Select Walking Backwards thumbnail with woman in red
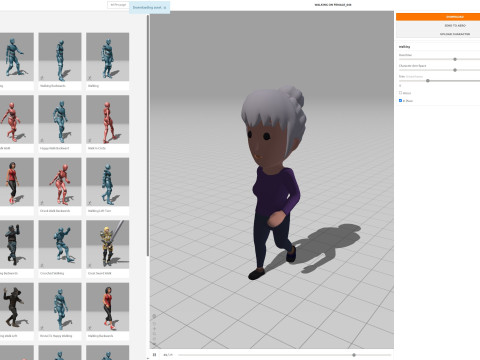 coord(107,307)
